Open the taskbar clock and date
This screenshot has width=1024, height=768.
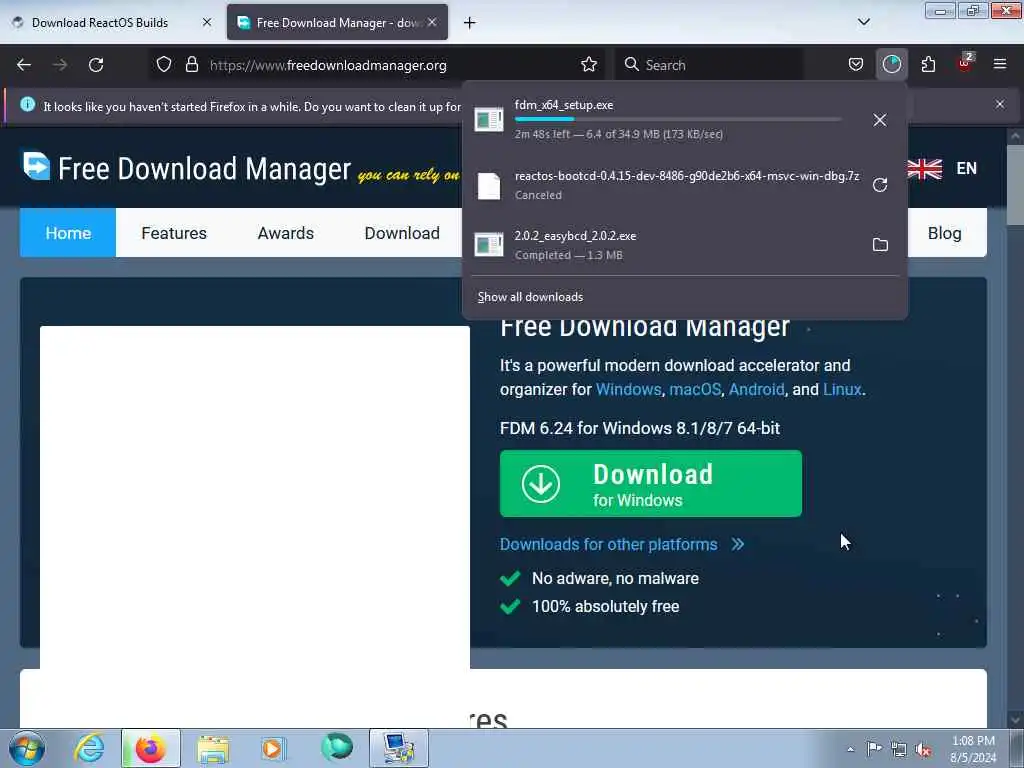[x=973, y=749]
